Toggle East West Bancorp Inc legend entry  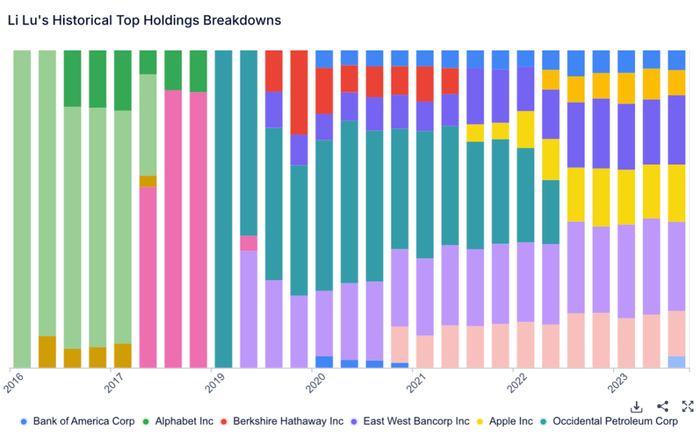pos(416,422)
